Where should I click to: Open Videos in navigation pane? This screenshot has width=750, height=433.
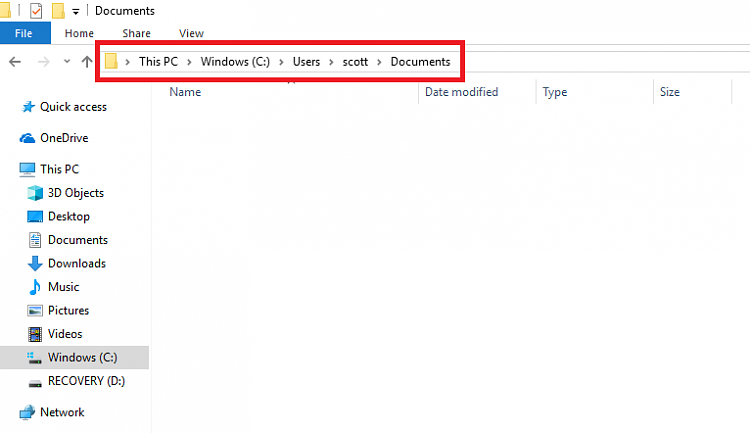(65, 333)
